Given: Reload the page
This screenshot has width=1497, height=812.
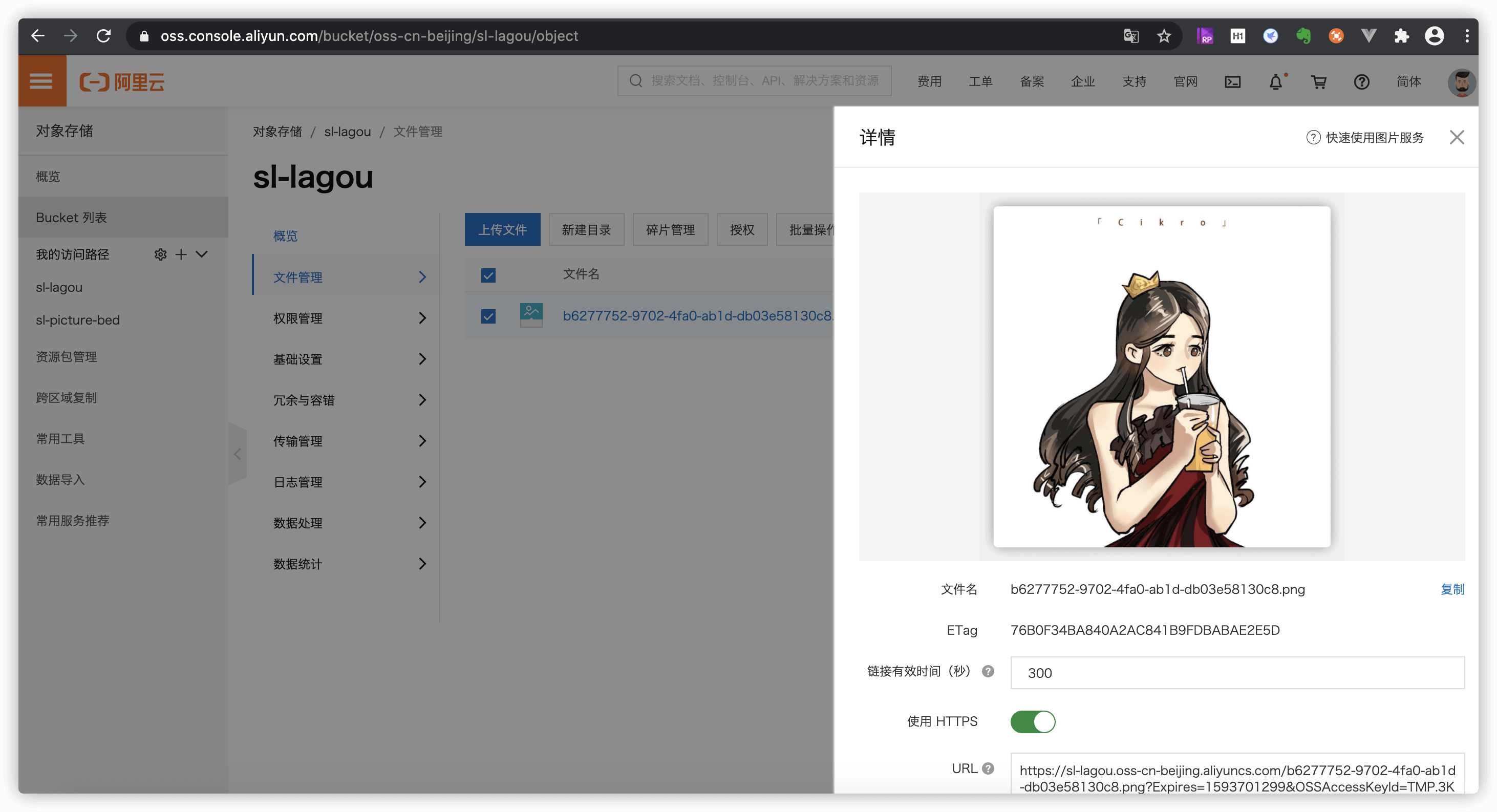Looking at the screenshot, I should pyautogui.click(x=103, y=35).
